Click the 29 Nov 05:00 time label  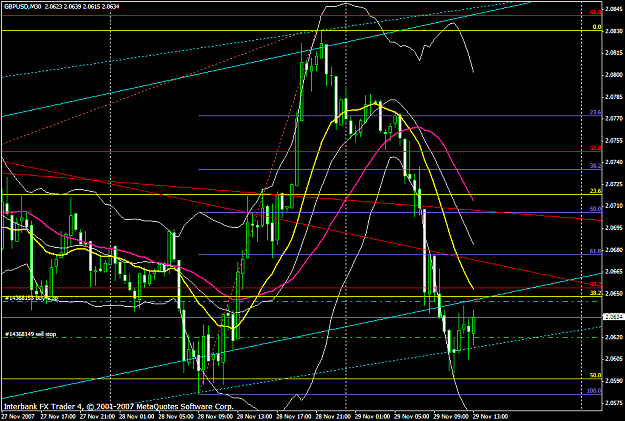(x=411, y=417)
